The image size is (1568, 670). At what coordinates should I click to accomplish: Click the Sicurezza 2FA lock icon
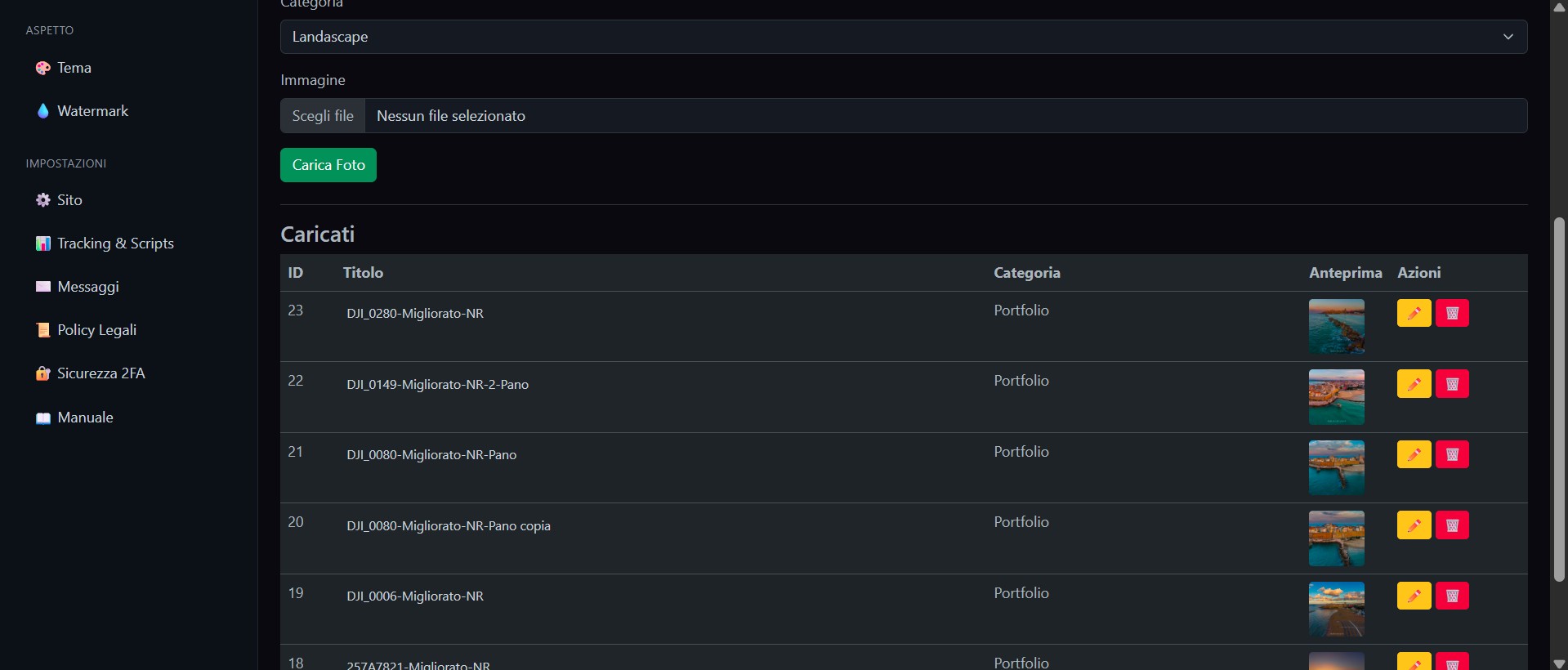[43, 373]
